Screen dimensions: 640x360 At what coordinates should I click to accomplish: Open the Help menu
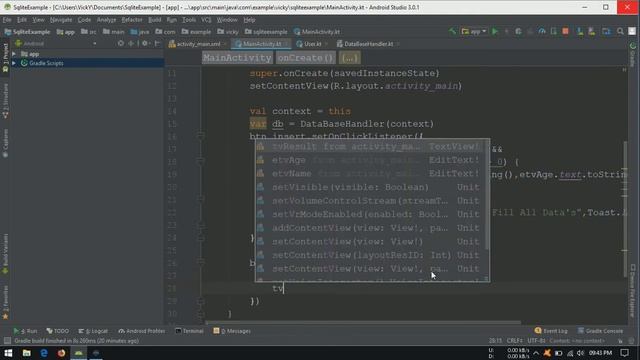249,20
